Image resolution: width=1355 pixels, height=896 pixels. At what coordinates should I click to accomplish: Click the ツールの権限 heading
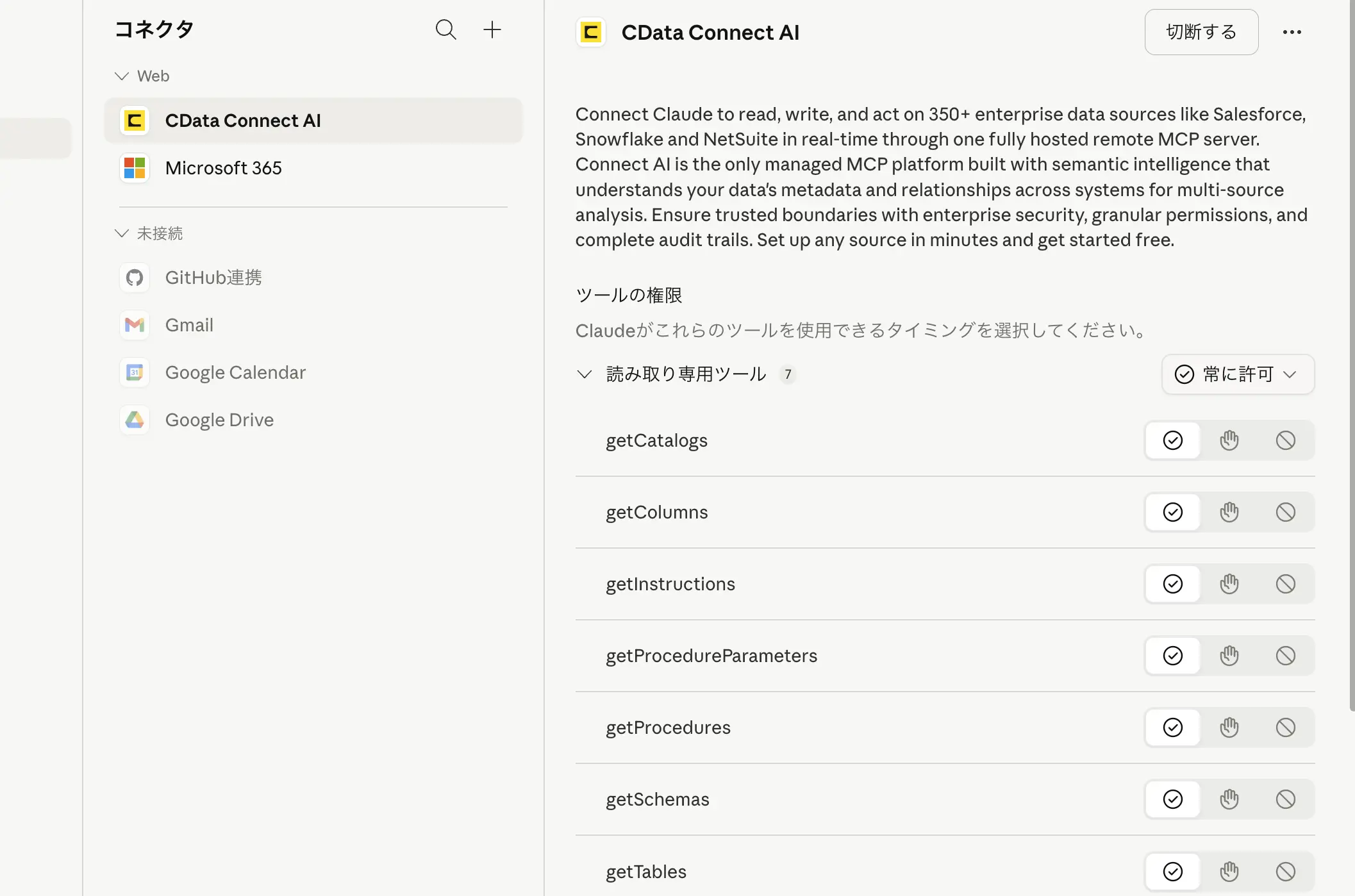629,295
